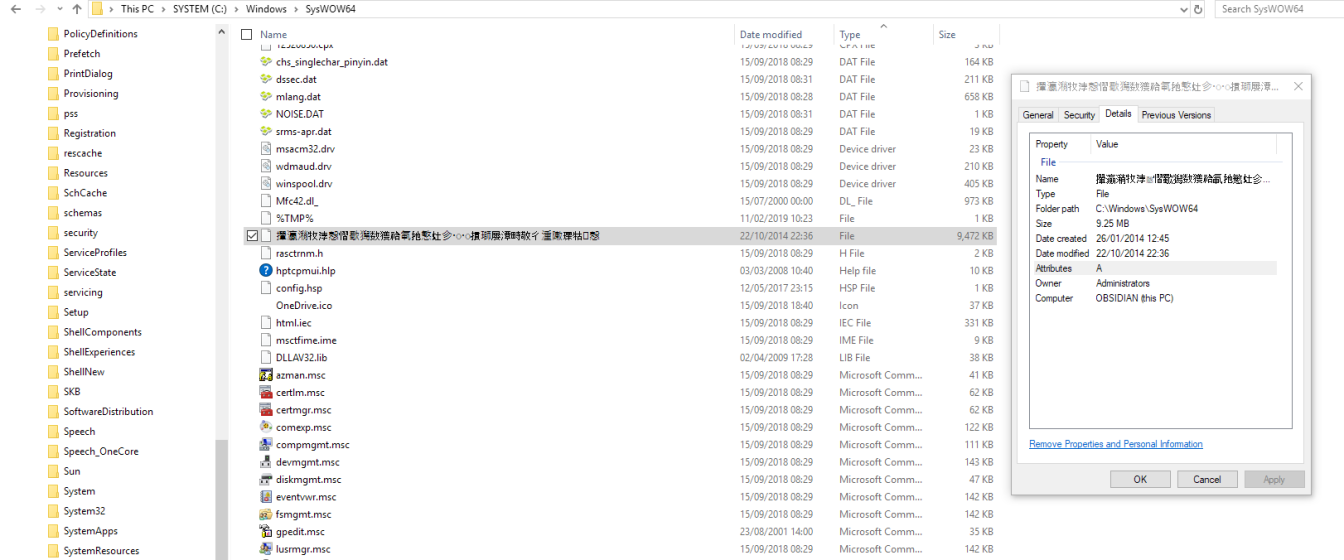Close the properties dialog with X
Image resolution: width=1344 pixels, height=560 pixels.
[1298, 86]
